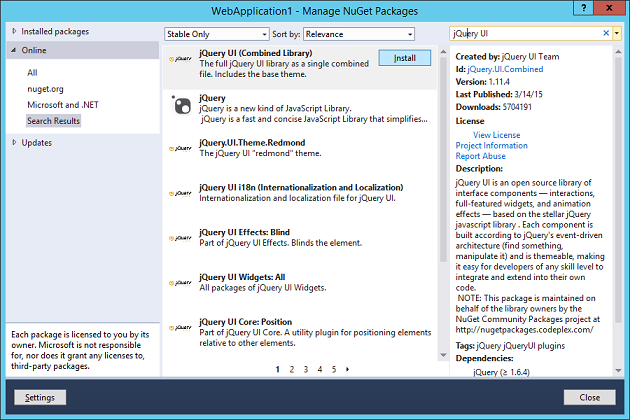Open the search history dropdown arrow

click(x=617, y=33)
